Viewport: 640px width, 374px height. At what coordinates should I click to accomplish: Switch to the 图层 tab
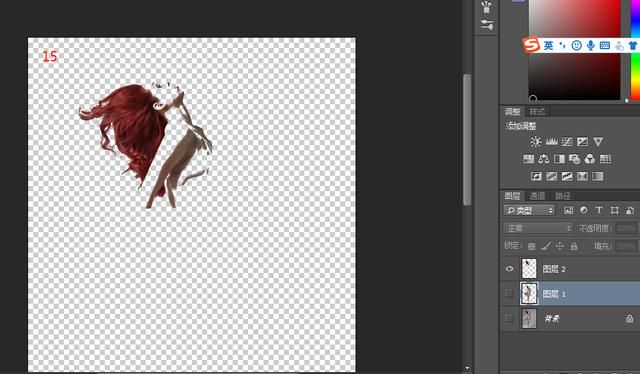[512, 196]
